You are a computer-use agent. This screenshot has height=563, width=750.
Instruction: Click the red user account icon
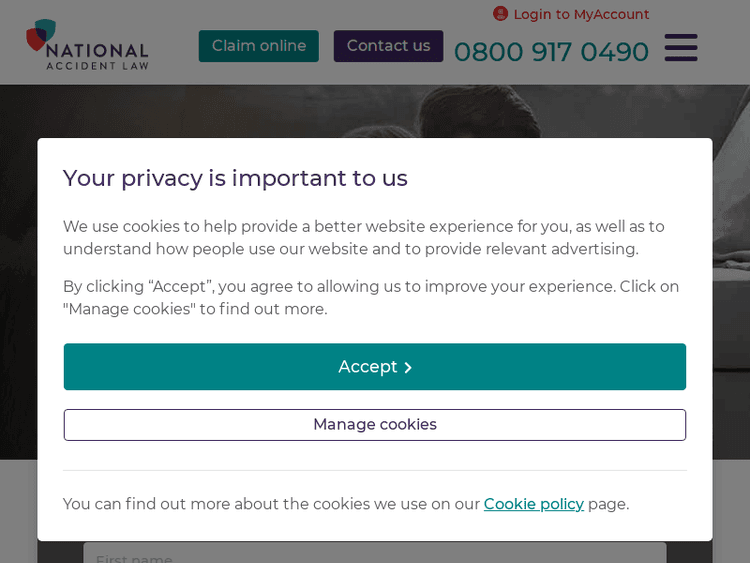tap(500, 14)
